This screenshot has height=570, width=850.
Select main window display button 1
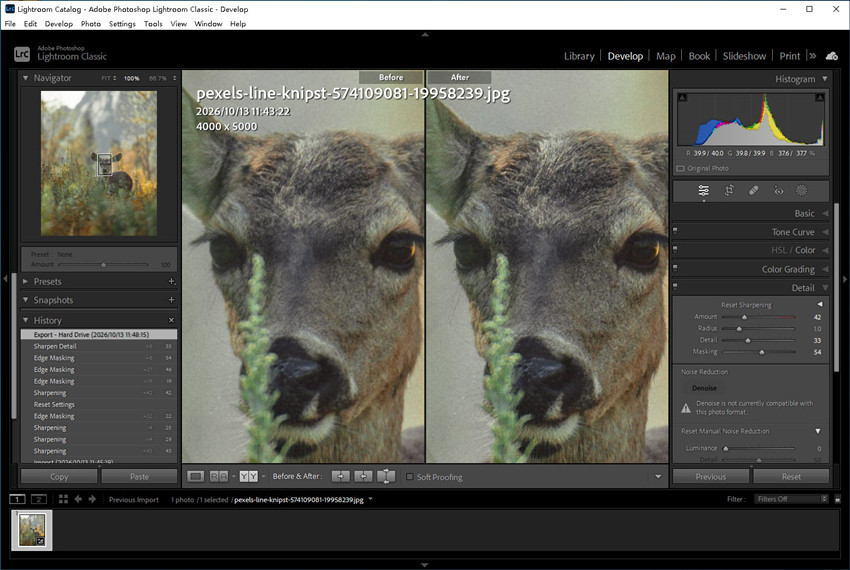[x=17, y=499]
